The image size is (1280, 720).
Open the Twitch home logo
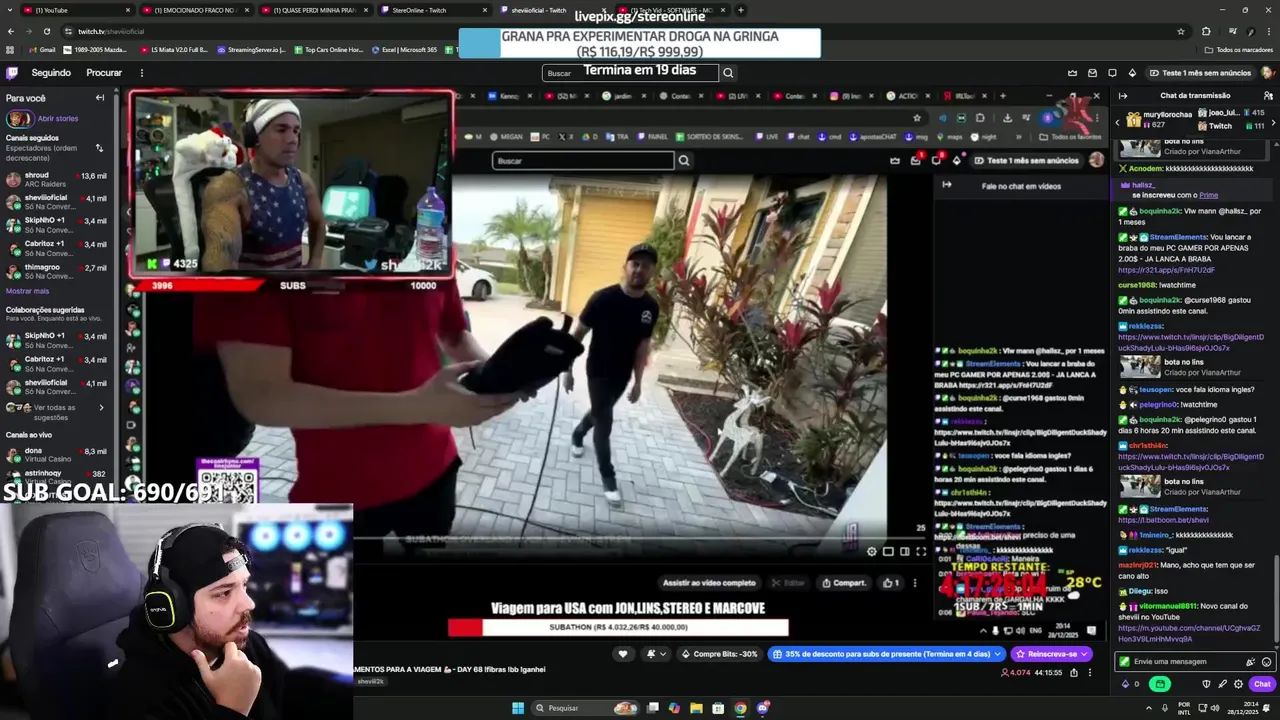click(12, 73)
